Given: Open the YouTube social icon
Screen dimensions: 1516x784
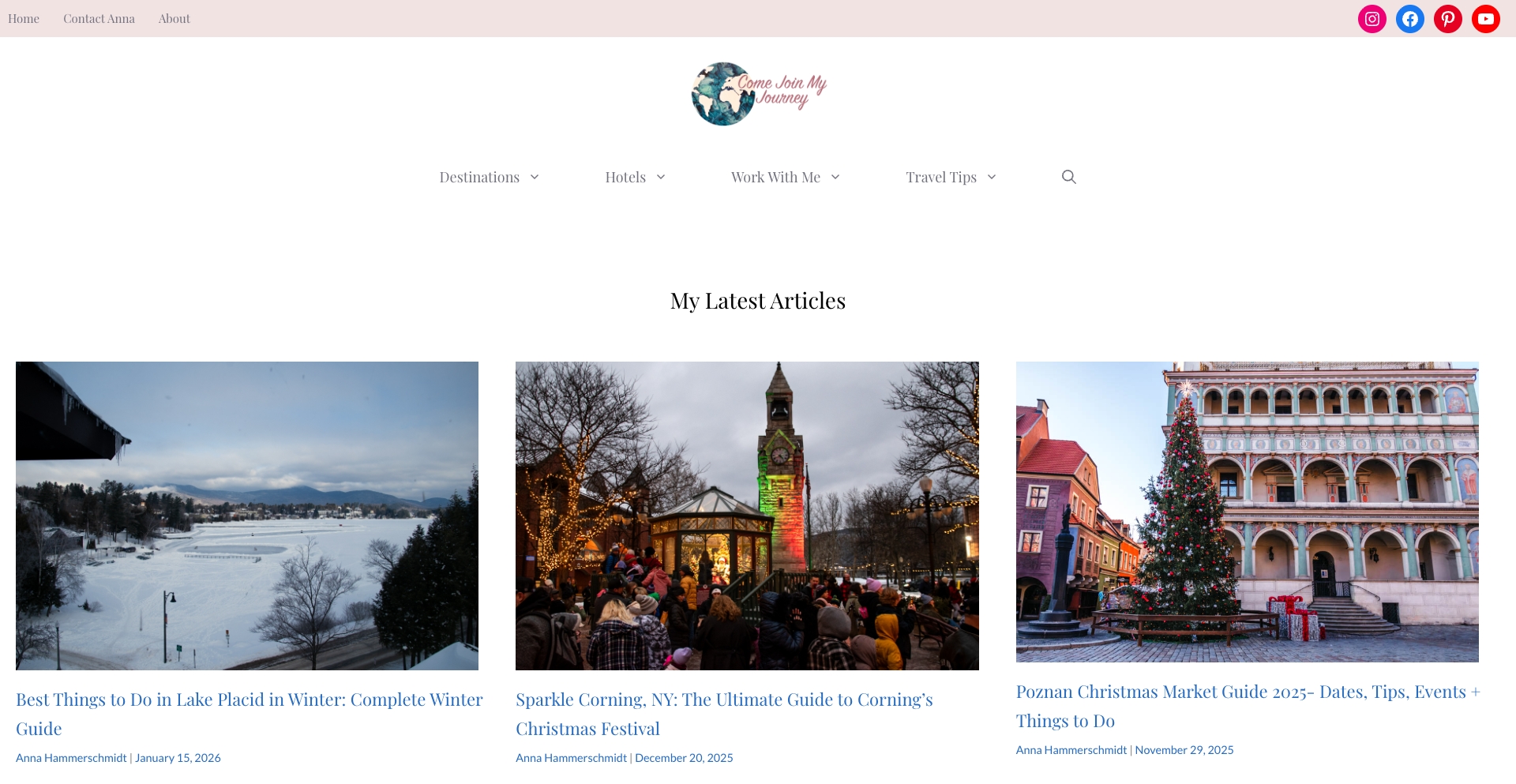Looking at the screenshot, I should [x=1485, y=18].
